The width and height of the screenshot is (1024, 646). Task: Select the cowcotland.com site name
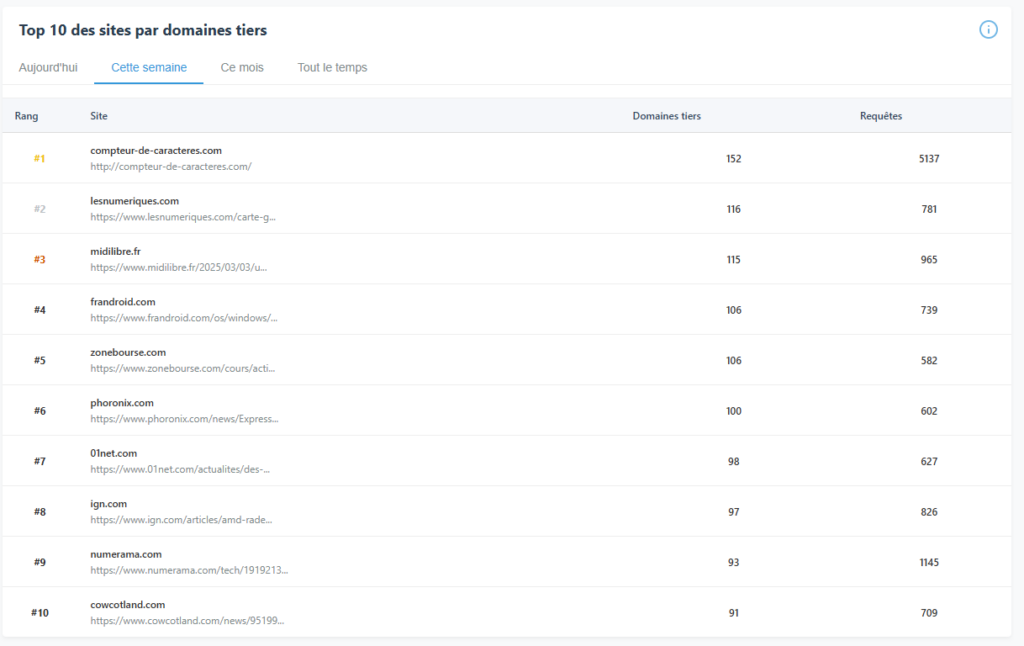127,605
